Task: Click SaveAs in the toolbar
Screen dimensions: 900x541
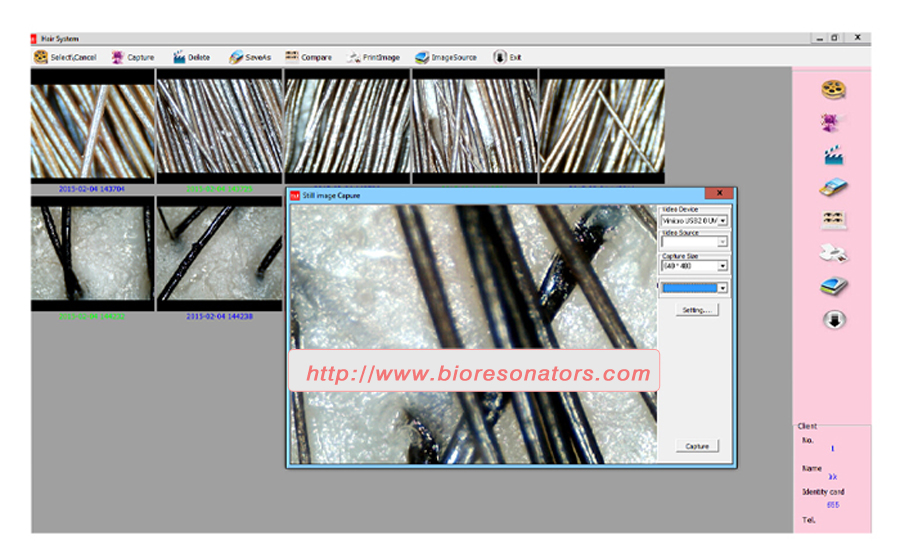Action: tap(250, 57)
